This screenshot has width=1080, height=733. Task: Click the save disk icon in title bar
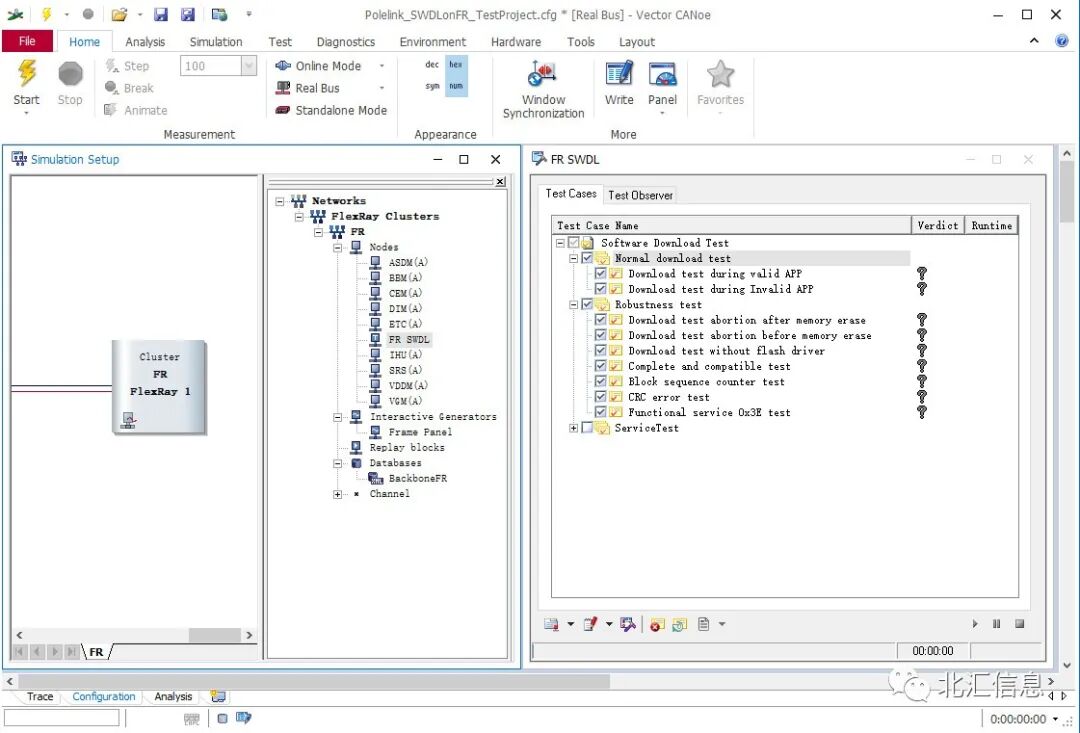click(161, 14)
